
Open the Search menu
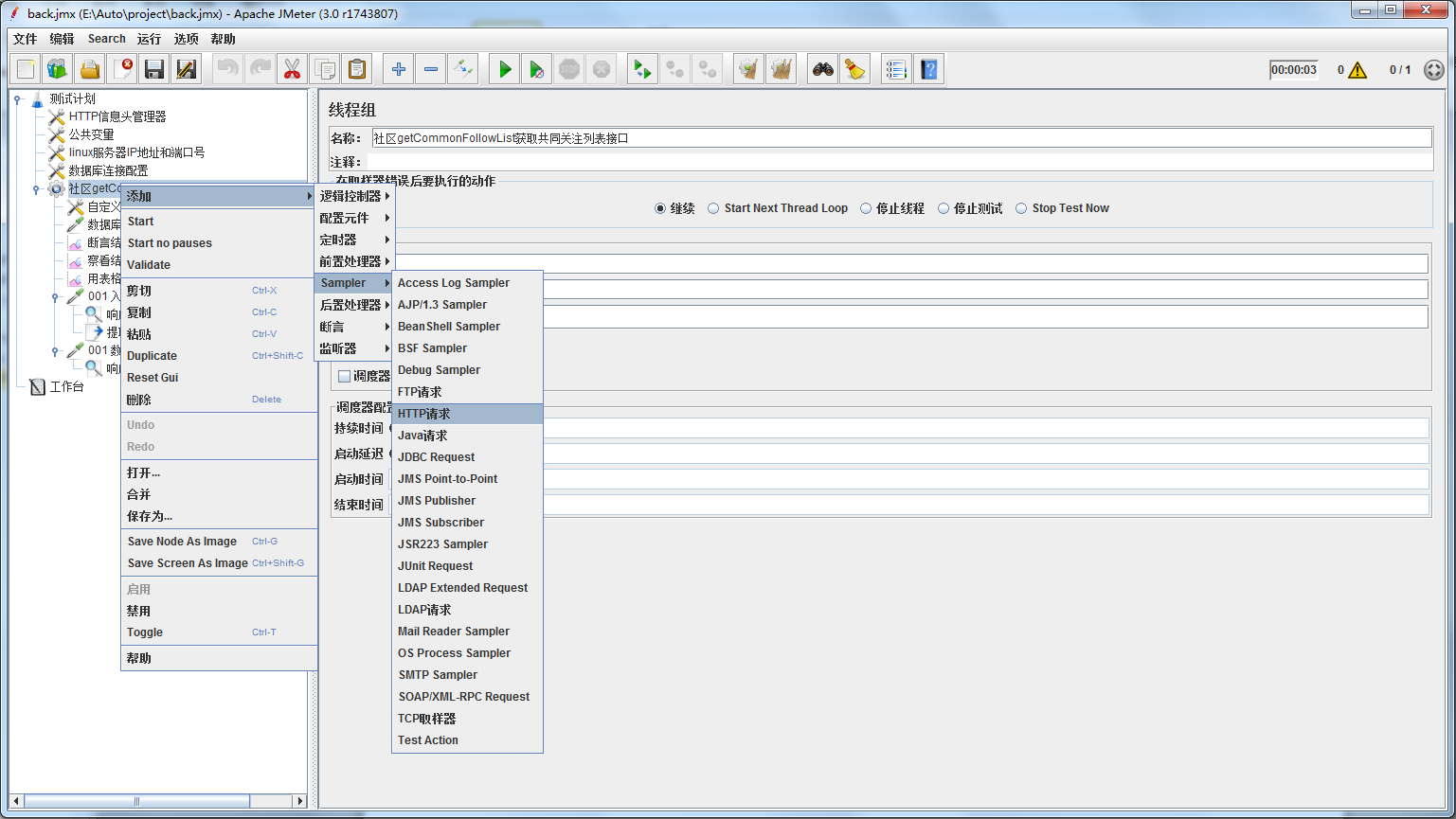tap(107, 39)
